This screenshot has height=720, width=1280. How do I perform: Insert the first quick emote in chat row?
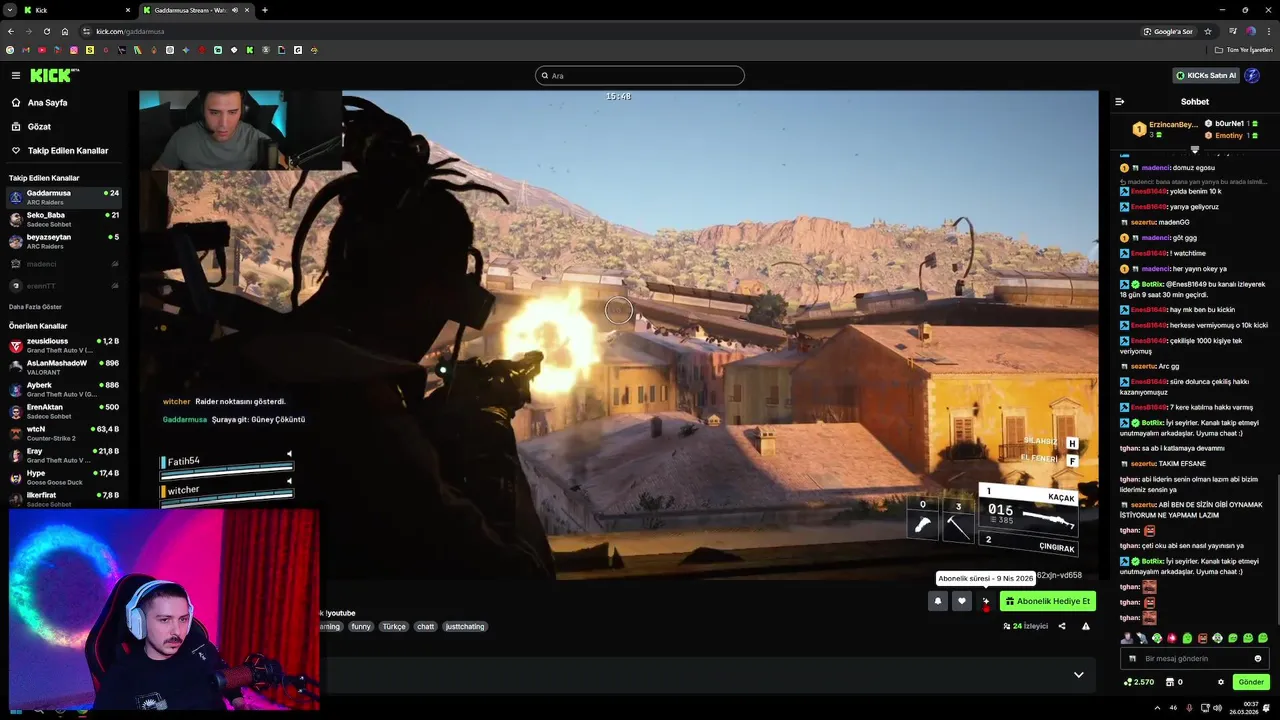[x=1127, y=637]
